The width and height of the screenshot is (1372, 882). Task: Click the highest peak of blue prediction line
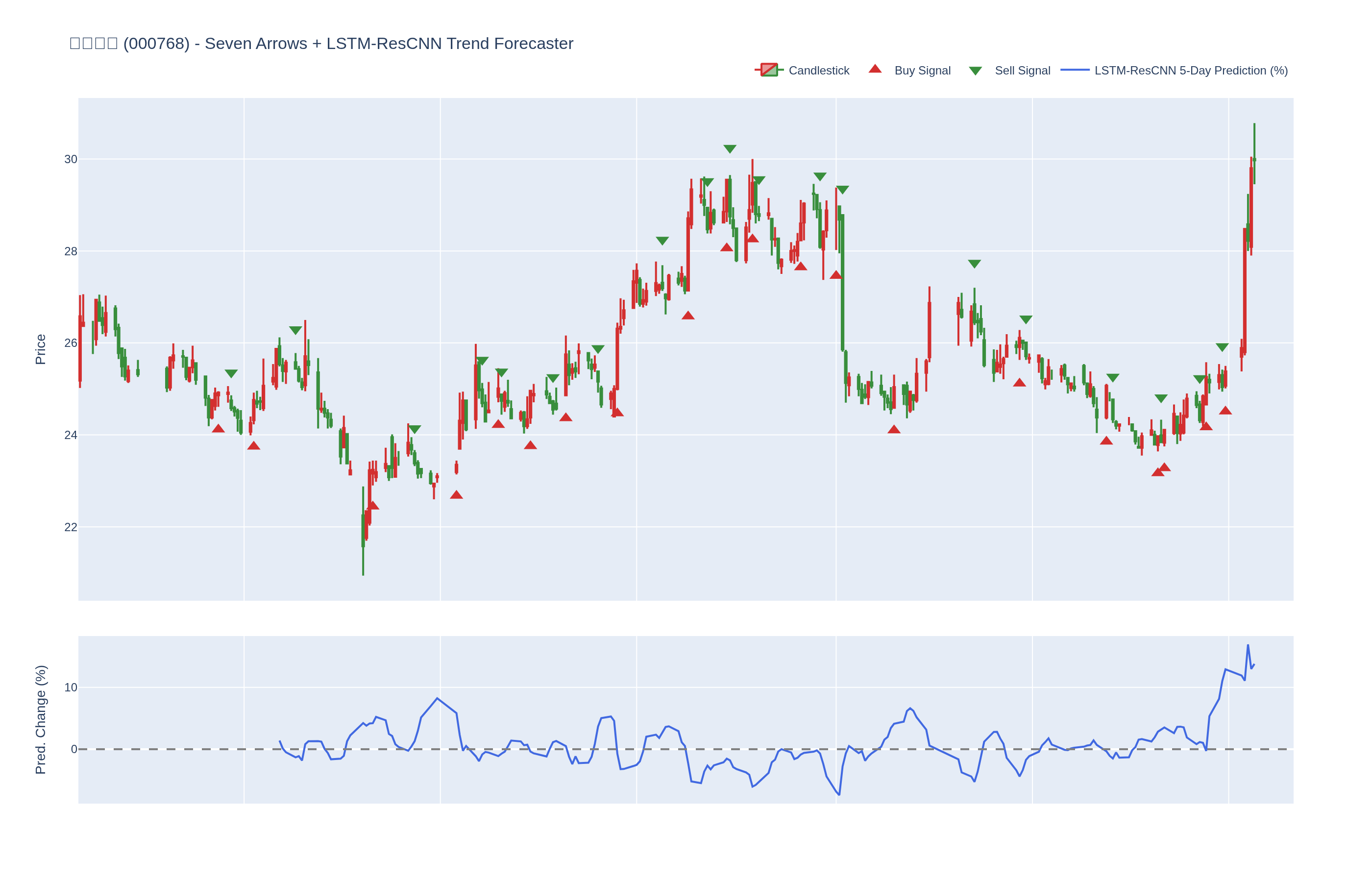point(1248,645)
